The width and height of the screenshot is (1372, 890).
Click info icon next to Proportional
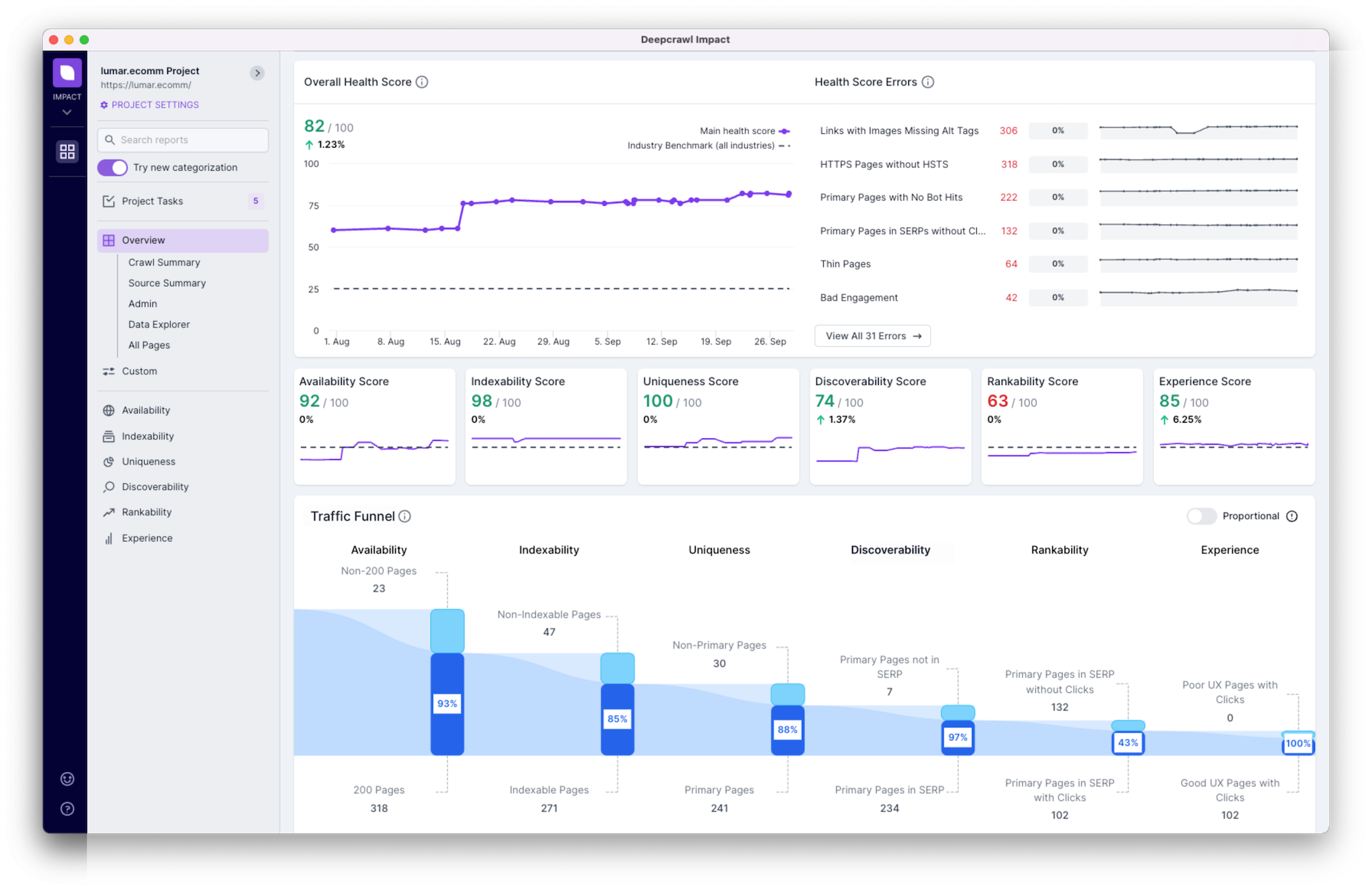[1292, 516]
